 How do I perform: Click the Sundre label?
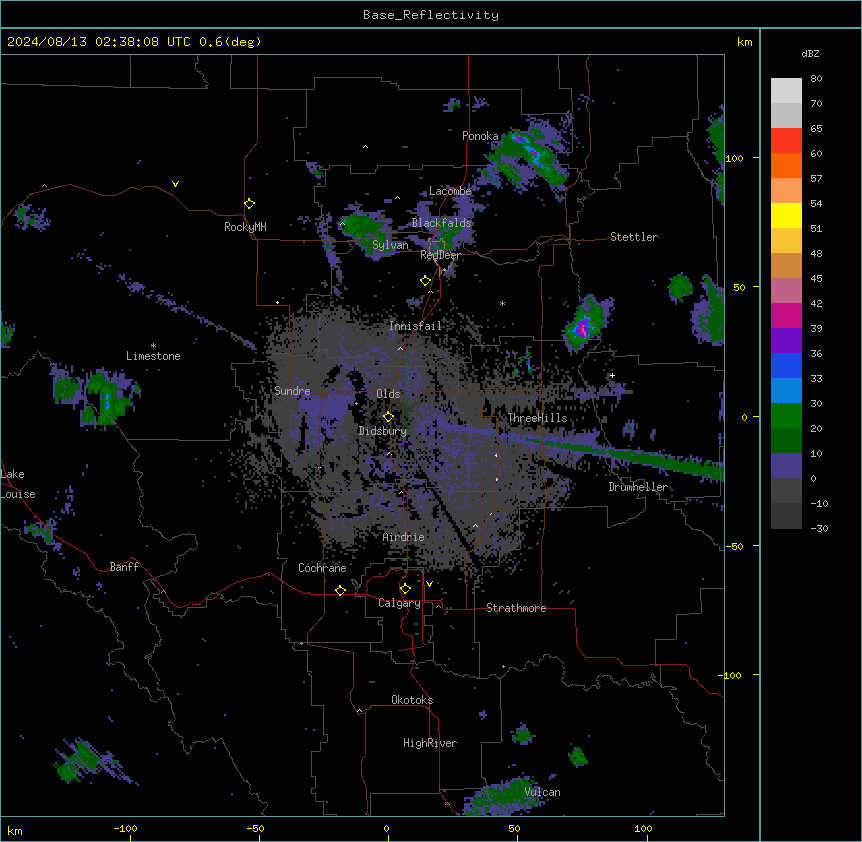[292, 391]
